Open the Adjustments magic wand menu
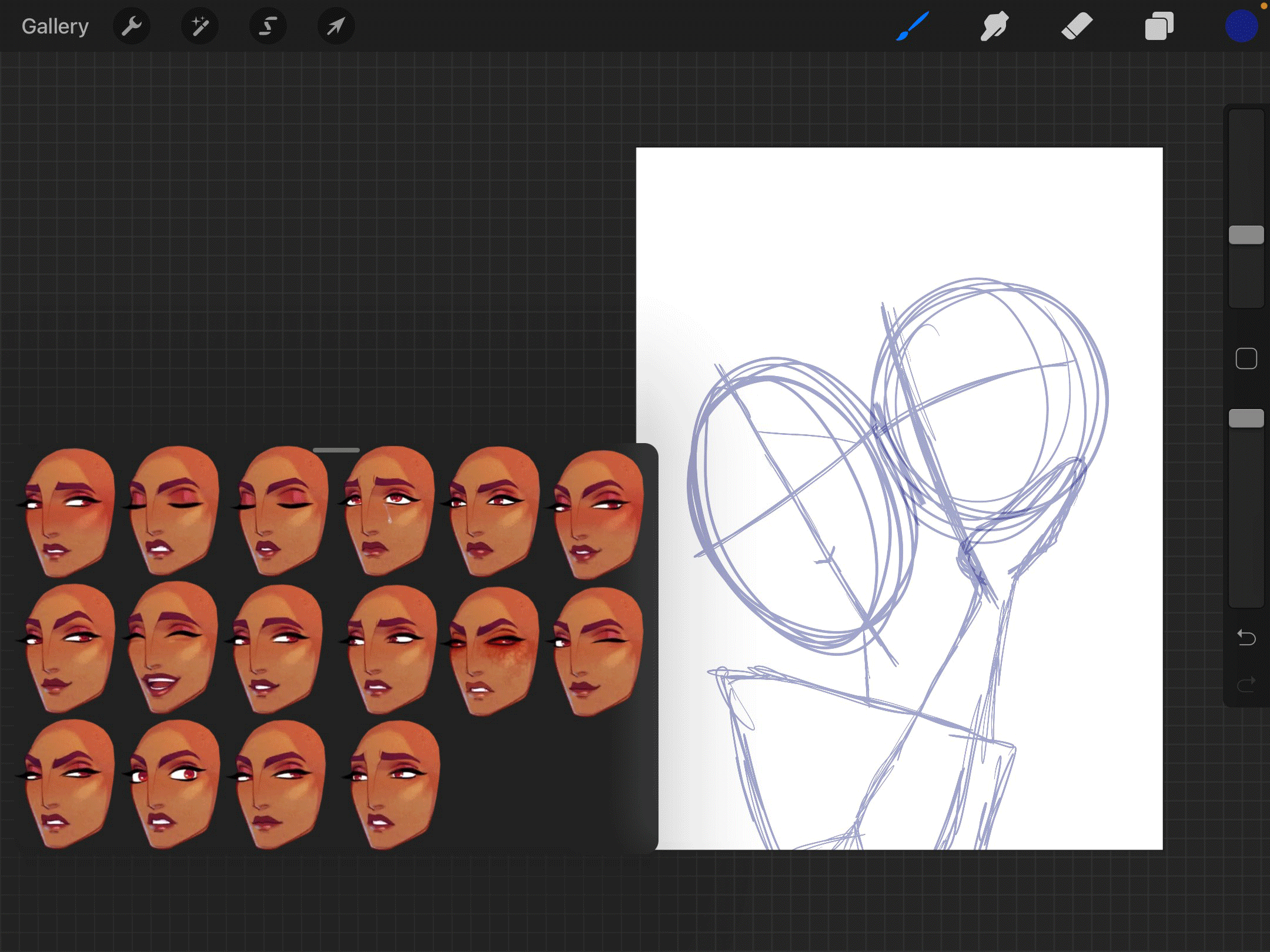Image resolution: width=1270 pixels, height=952 pixels. tap(200, 26)
